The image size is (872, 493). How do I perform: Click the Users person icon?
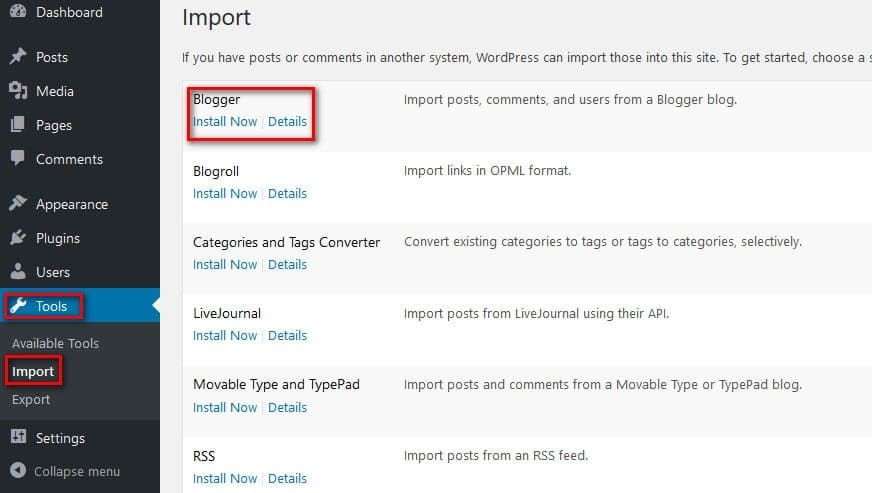(x=18, y=272)
